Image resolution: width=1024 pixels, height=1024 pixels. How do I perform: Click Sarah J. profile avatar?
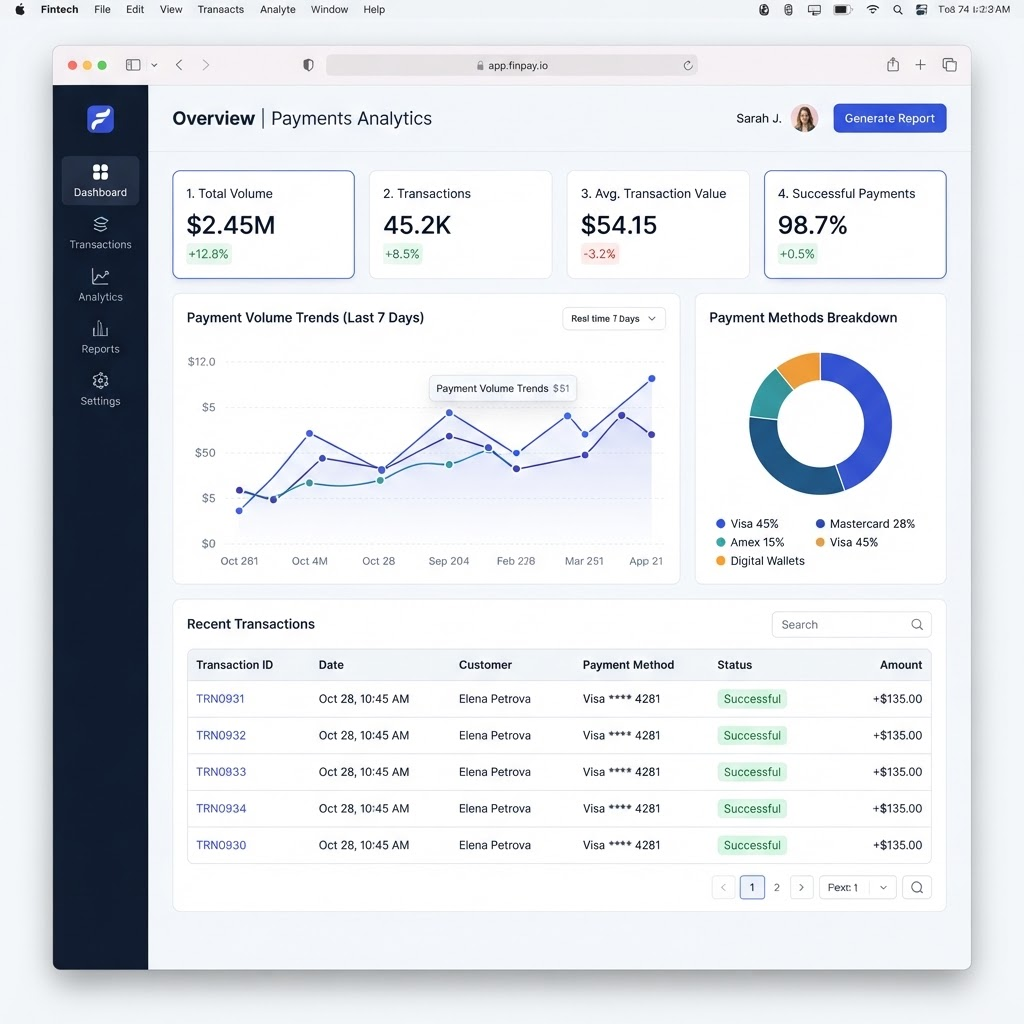point(805,118)
